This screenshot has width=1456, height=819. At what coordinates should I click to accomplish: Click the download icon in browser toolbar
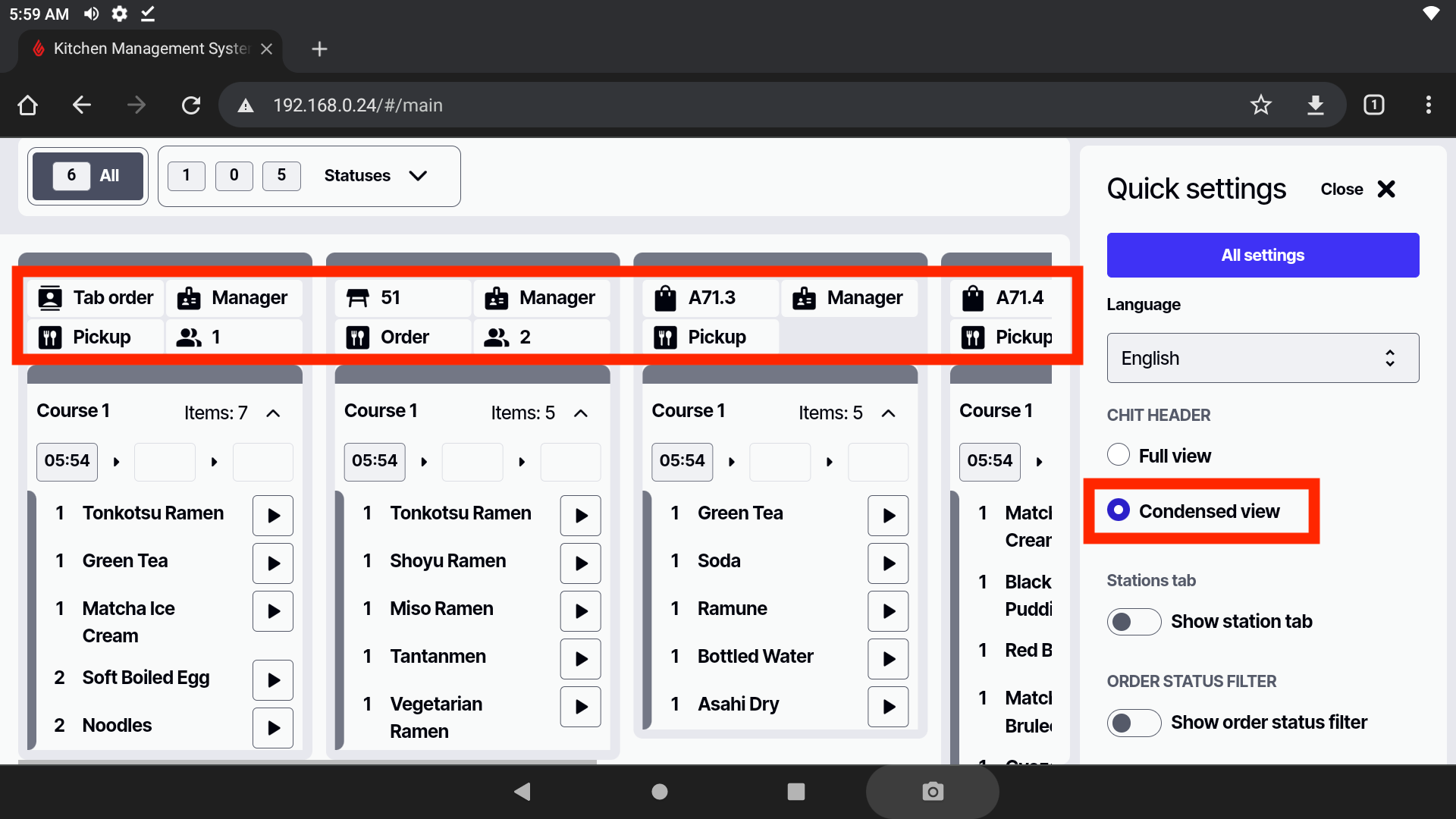click(x=1316, y=105)
